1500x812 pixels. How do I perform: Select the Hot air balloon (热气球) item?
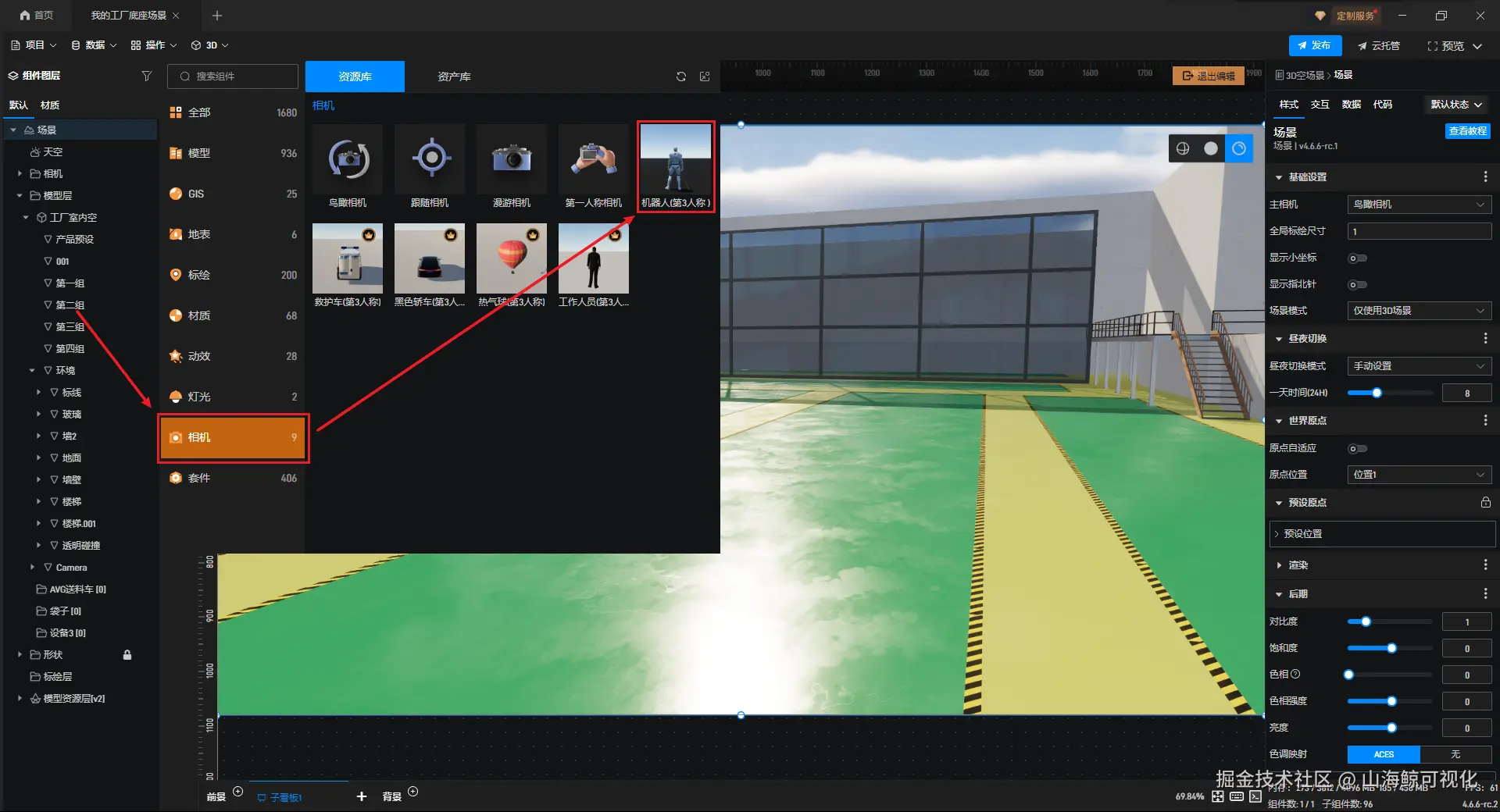(x=512, y=258)
